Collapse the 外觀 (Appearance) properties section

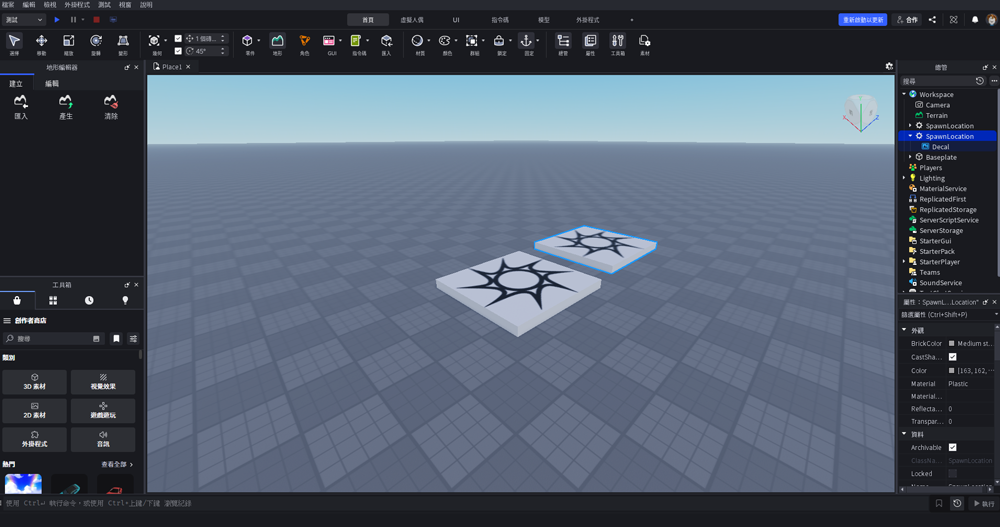coord(904,330)
